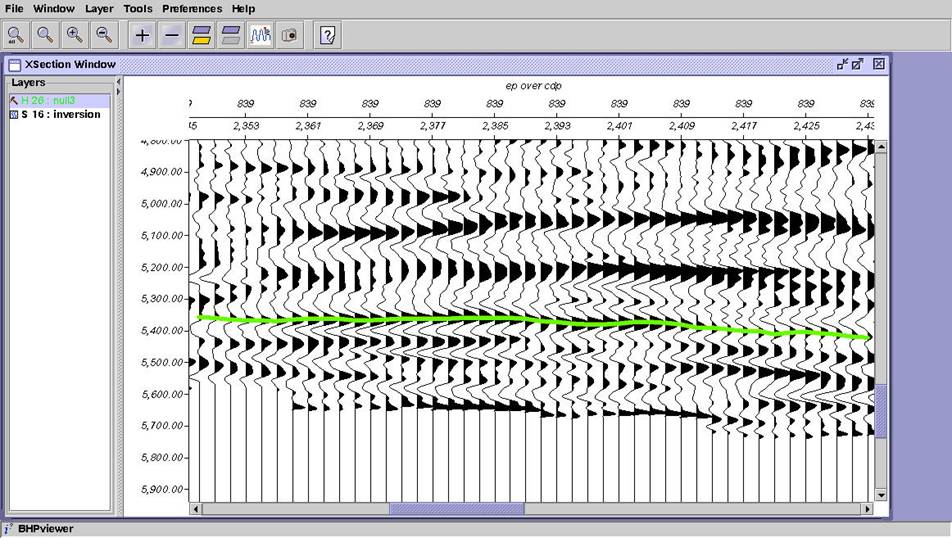Viewport: 952px width, 538px height.
Task: Select the plain magnifier zoom tool
Action: coord(46,35)
